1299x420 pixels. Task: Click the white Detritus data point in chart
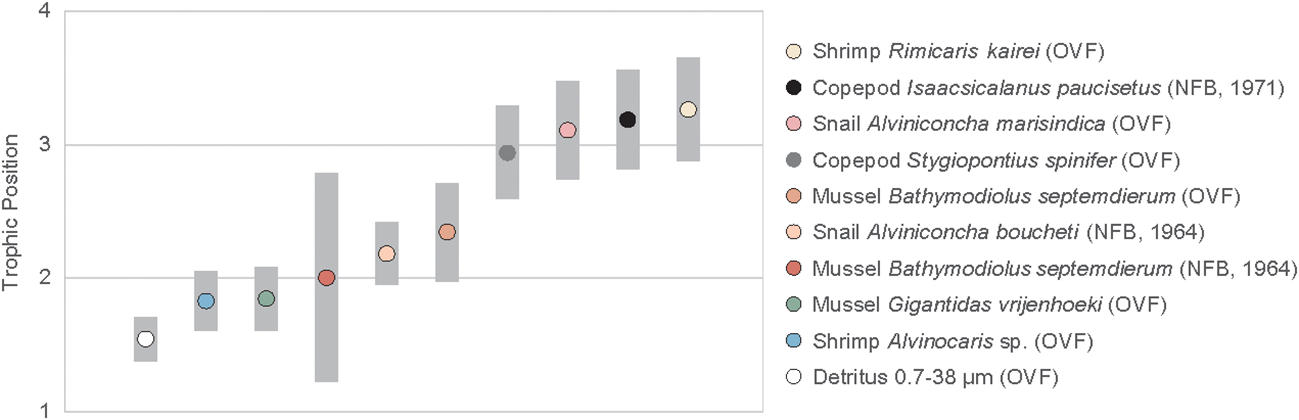tap(146, 339)
